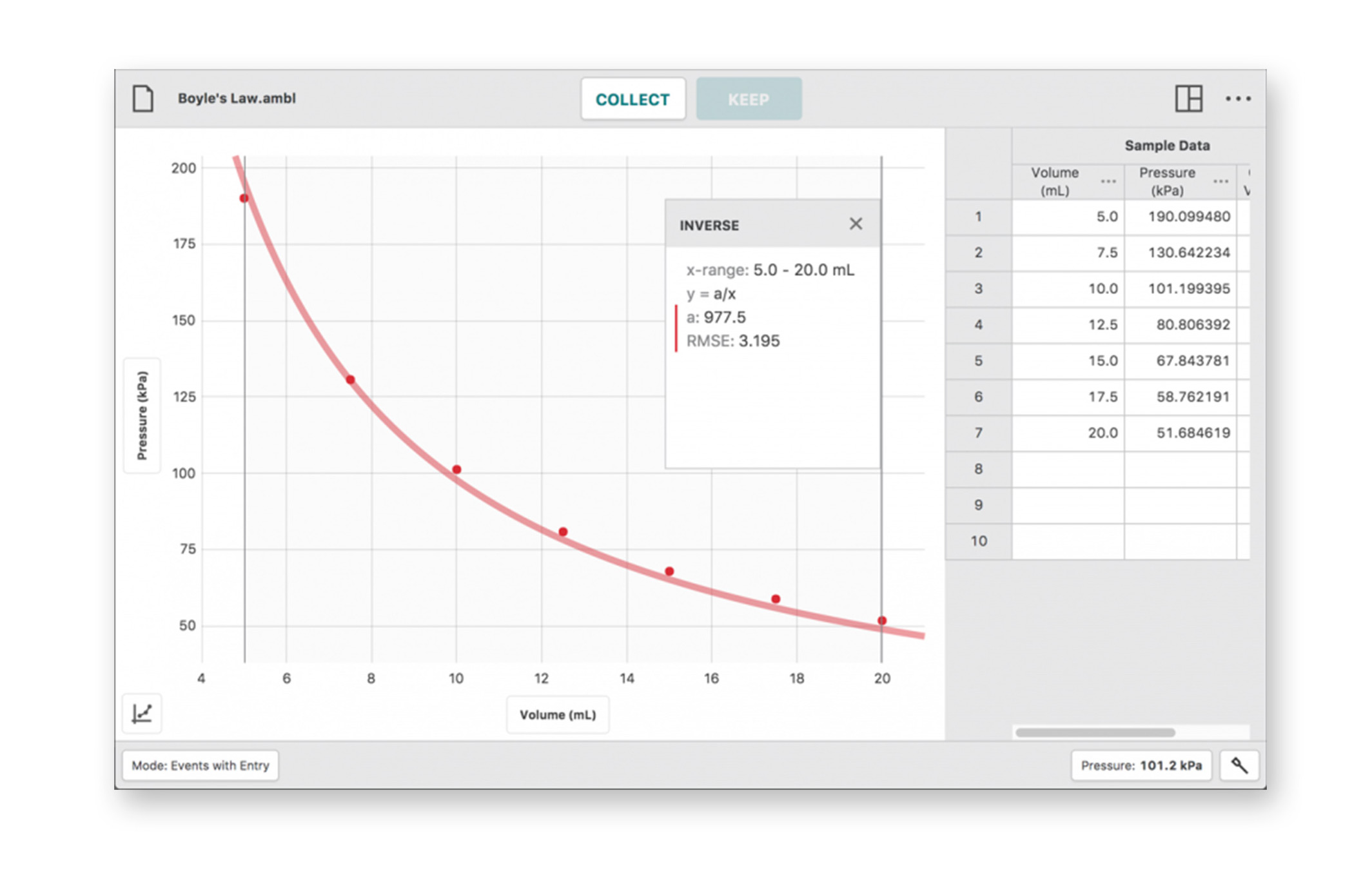Screen dimensions: 1372x875
Task: Open the view layout options icon
Action: [1188, 99]
